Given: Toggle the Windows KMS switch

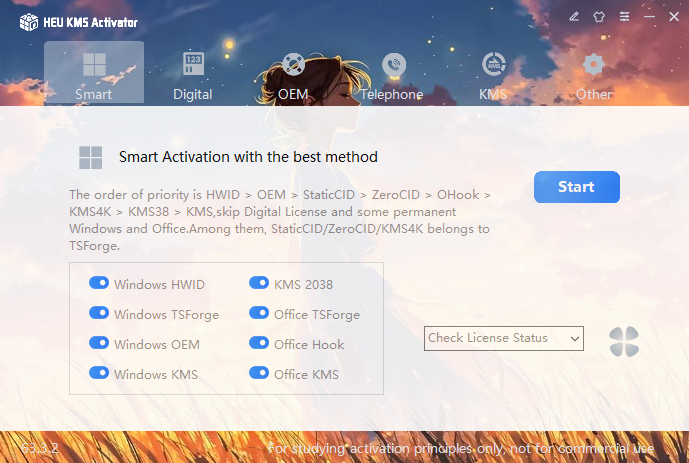Looking at the screenshot, I should (x=99, y=373).
